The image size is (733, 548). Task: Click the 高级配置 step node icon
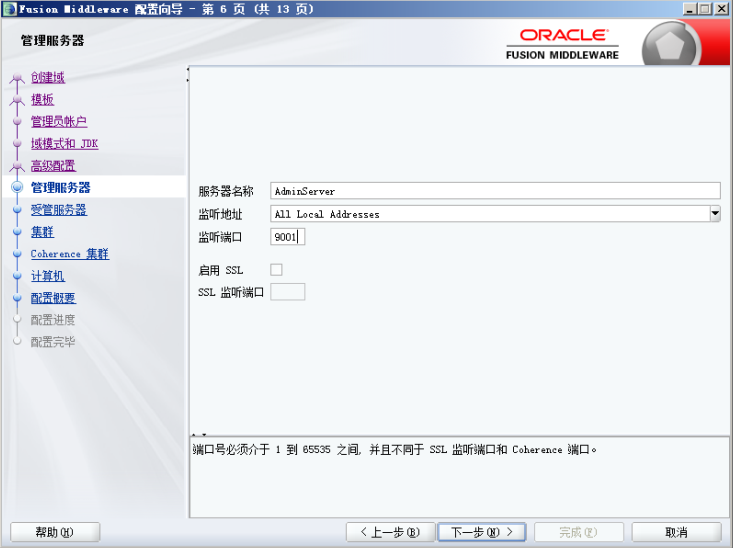coord(16,166)
